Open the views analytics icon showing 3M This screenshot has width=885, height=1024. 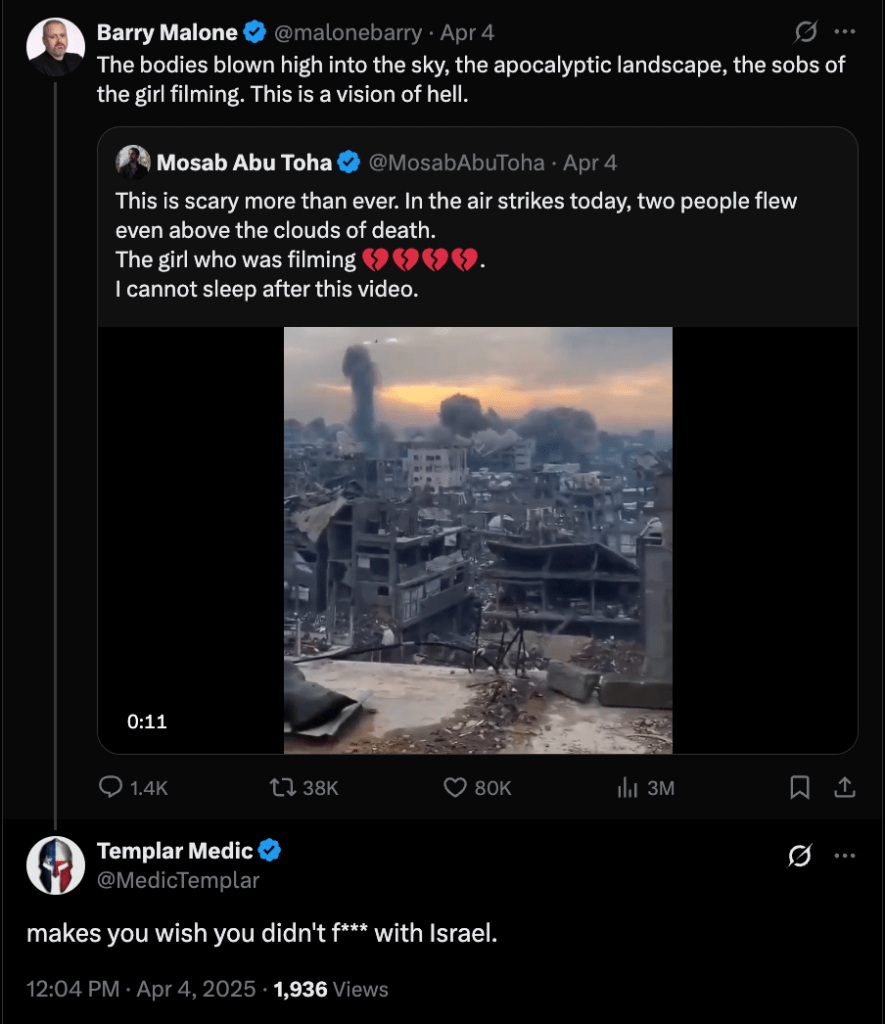pos(628,788)
